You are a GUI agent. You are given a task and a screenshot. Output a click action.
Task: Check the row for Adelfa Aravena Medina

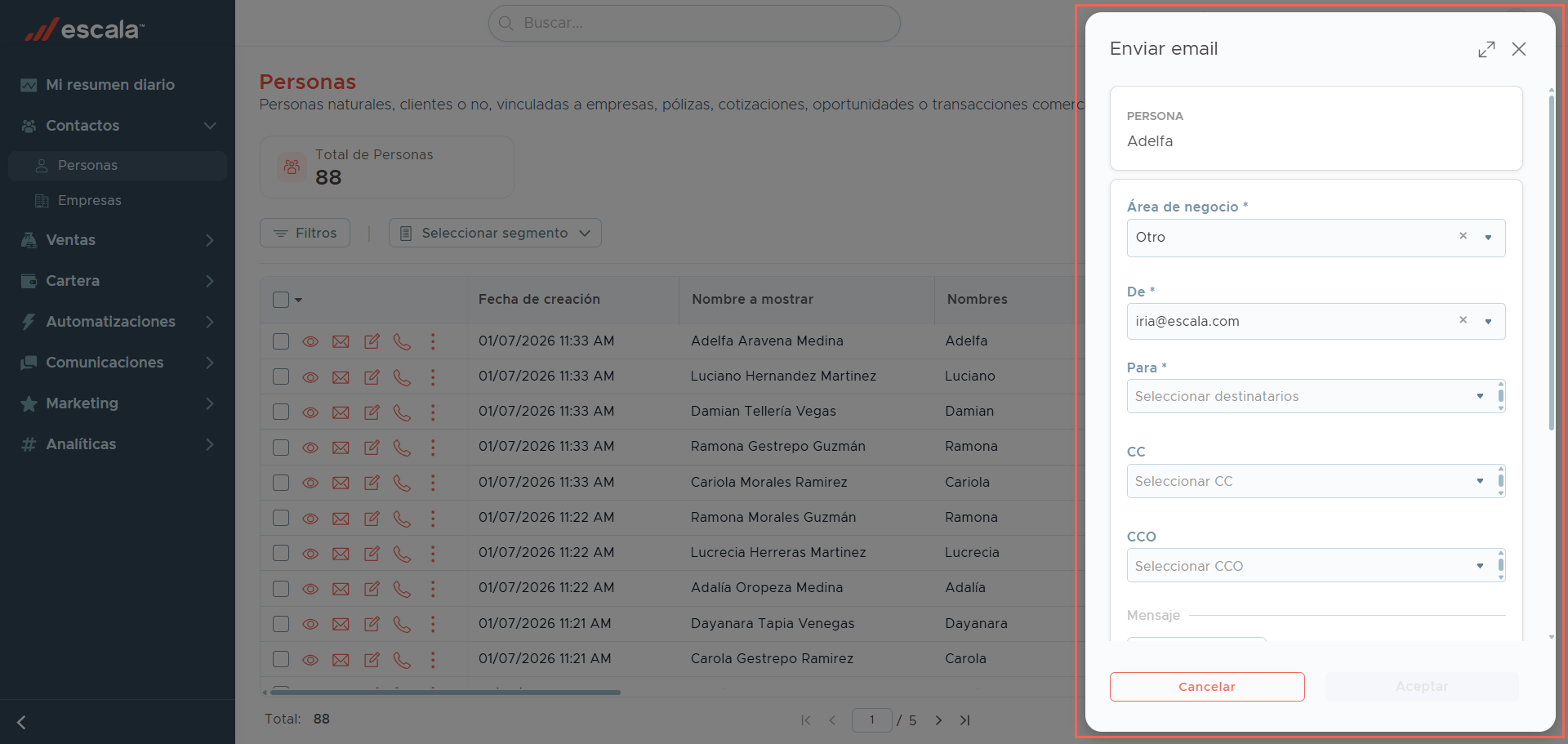pos(281,341)
